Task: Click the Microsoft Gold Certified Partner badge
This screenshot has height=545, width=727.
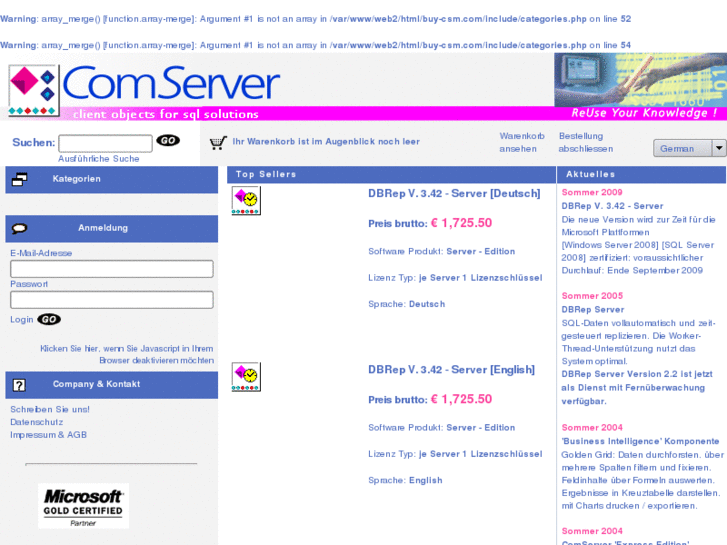Action: (83, 506)
